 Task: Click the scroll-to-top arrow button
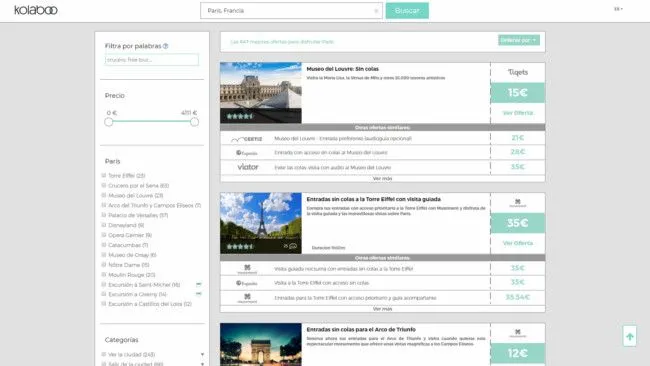pyautogui.click(x=630, y=336)
